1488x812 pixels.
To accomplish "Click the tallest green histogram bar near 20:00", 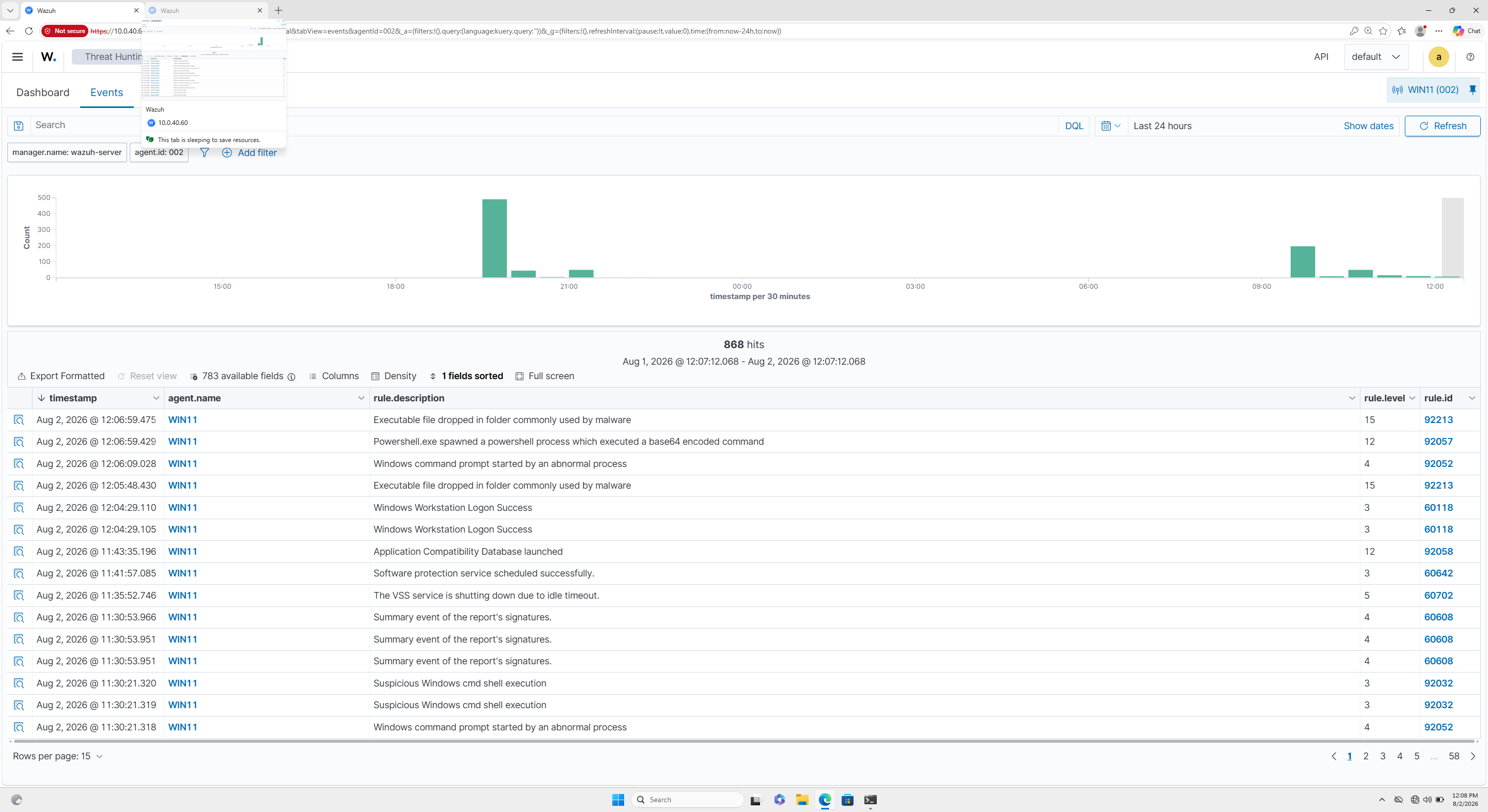I will [x=494, y=238].
